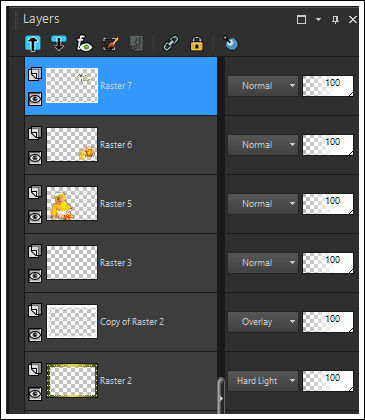Click the edit selection brush icon
Image resolution: width=365 pixels, height=420 pixels.
point(110,43)
